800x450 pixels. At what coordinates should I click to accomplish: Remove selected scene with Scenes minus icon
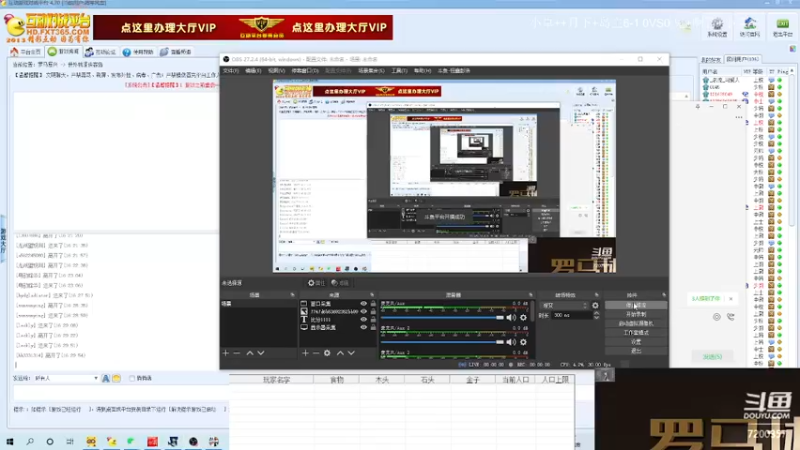coord(237,353)
